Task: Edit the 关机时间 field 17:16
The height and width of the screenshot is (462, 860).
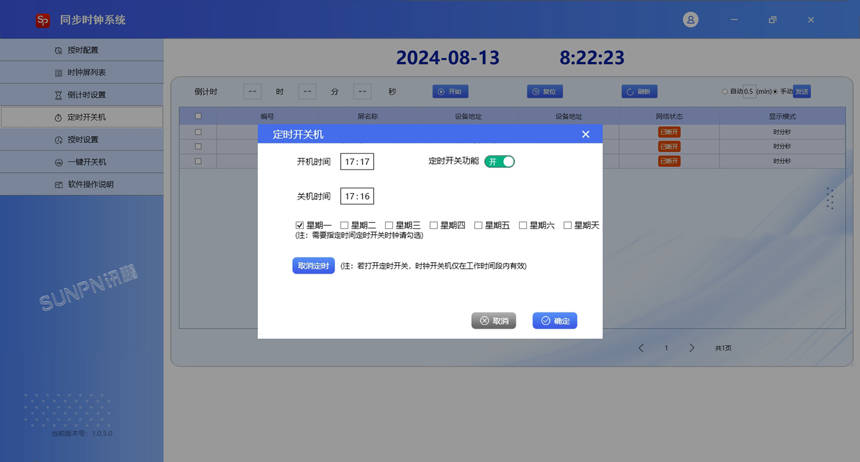Action: pos(357,196)
